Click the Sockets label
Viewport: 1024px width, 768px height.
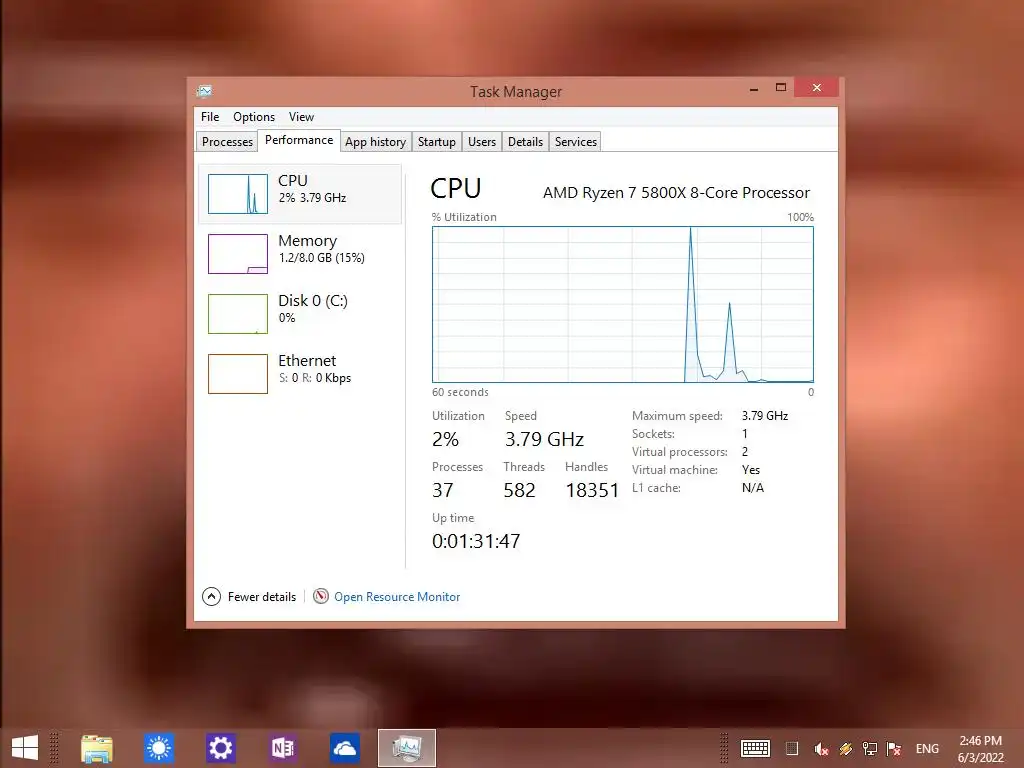coord(653,434)
